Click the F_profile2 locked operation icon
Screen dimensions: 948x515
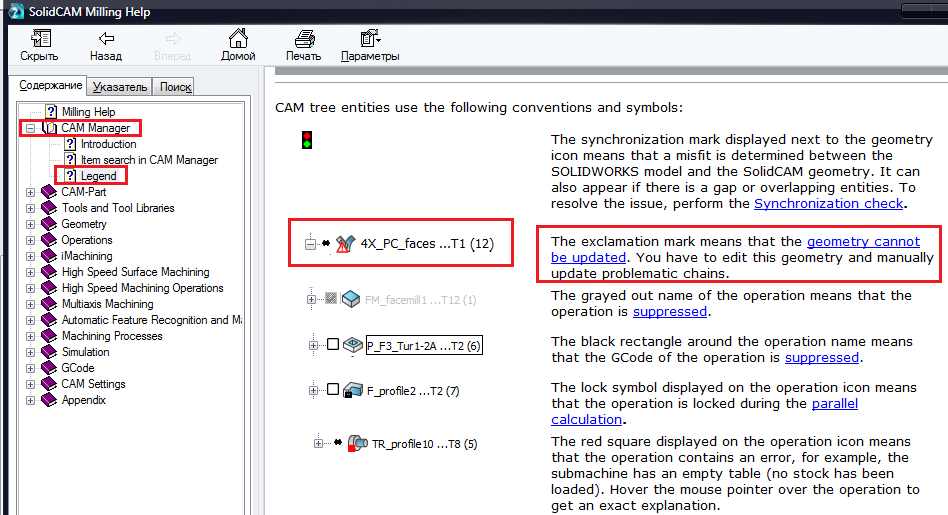[x=352, y=390]
